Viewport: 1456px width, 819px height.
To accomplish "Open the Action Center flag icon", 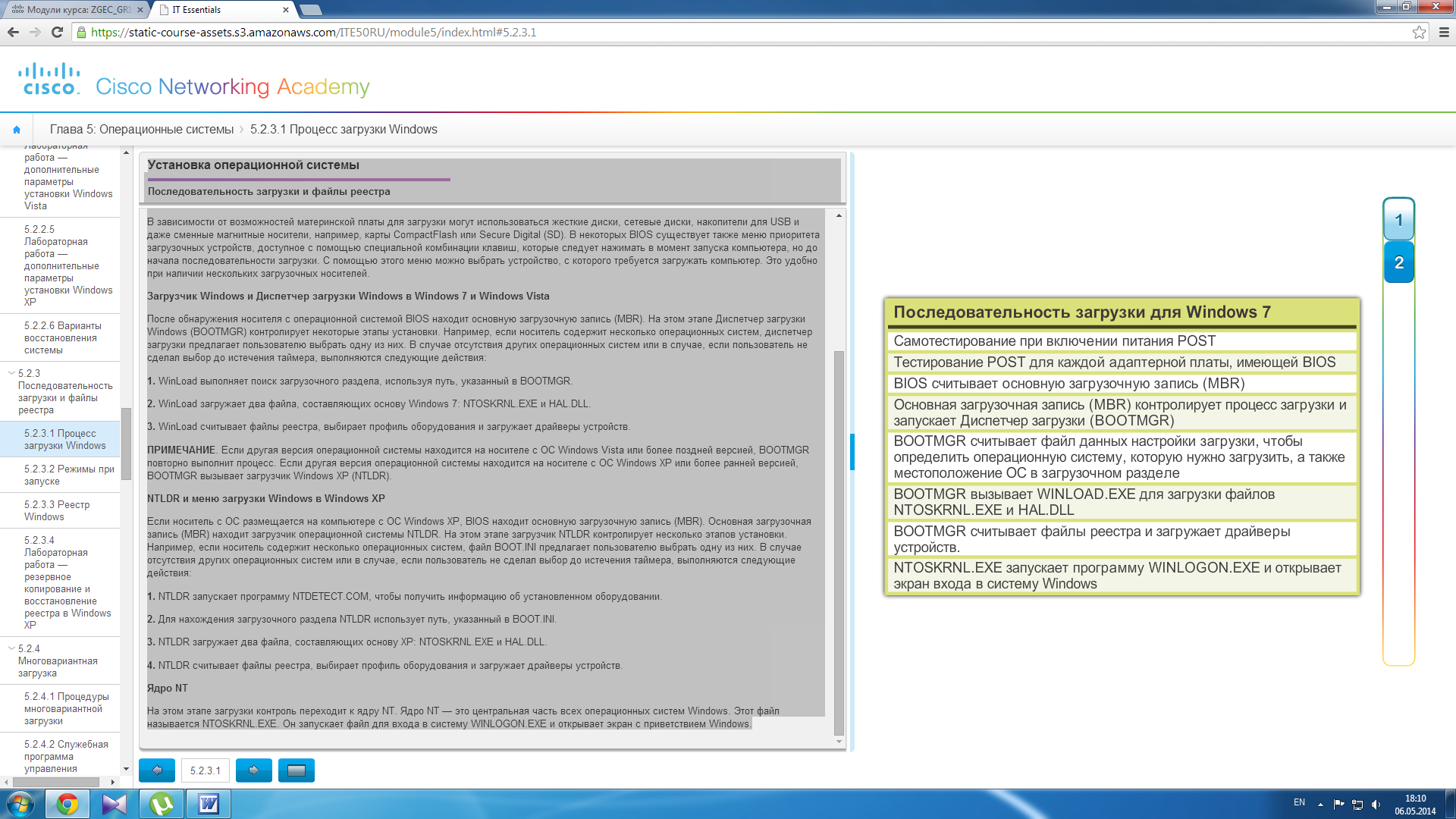I will [x=1338, y=805].
